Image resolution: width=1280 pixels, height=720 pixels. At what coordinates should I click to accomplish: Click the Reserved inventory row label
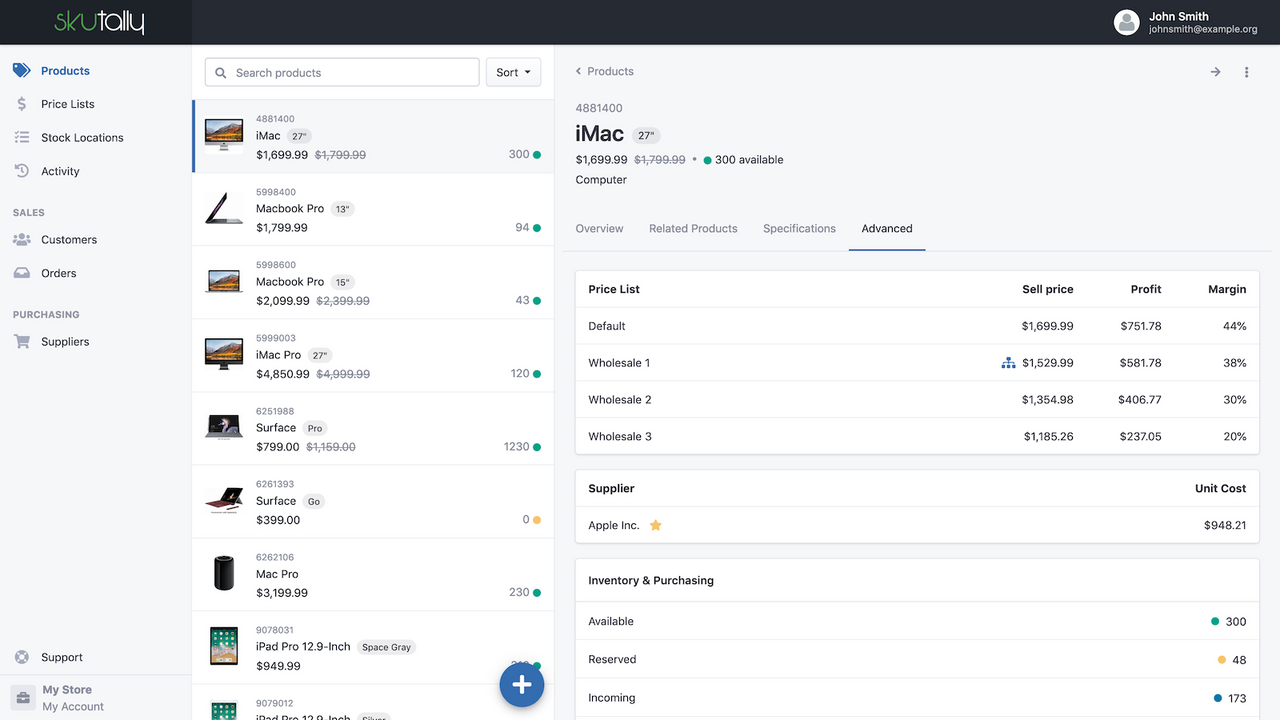(x=612, y=660)
